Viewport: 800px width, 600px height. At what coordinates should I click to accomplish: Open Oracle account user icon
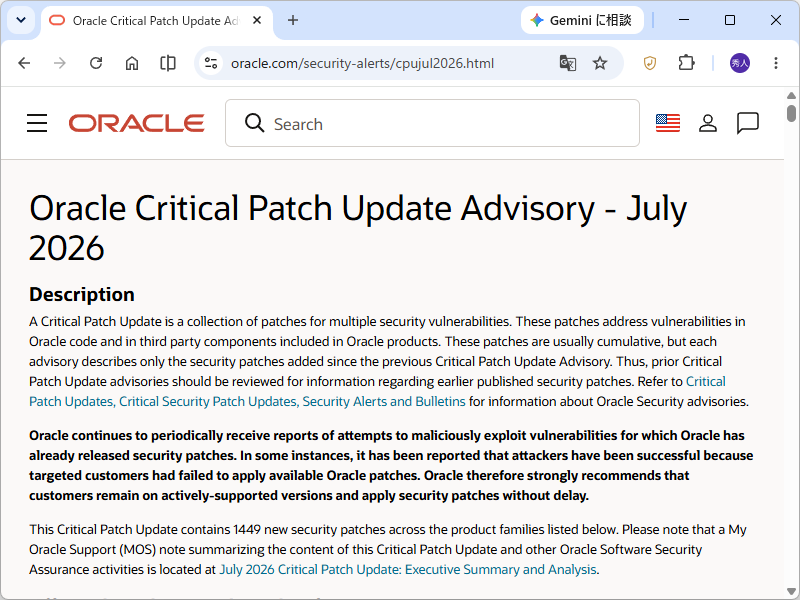708,123
